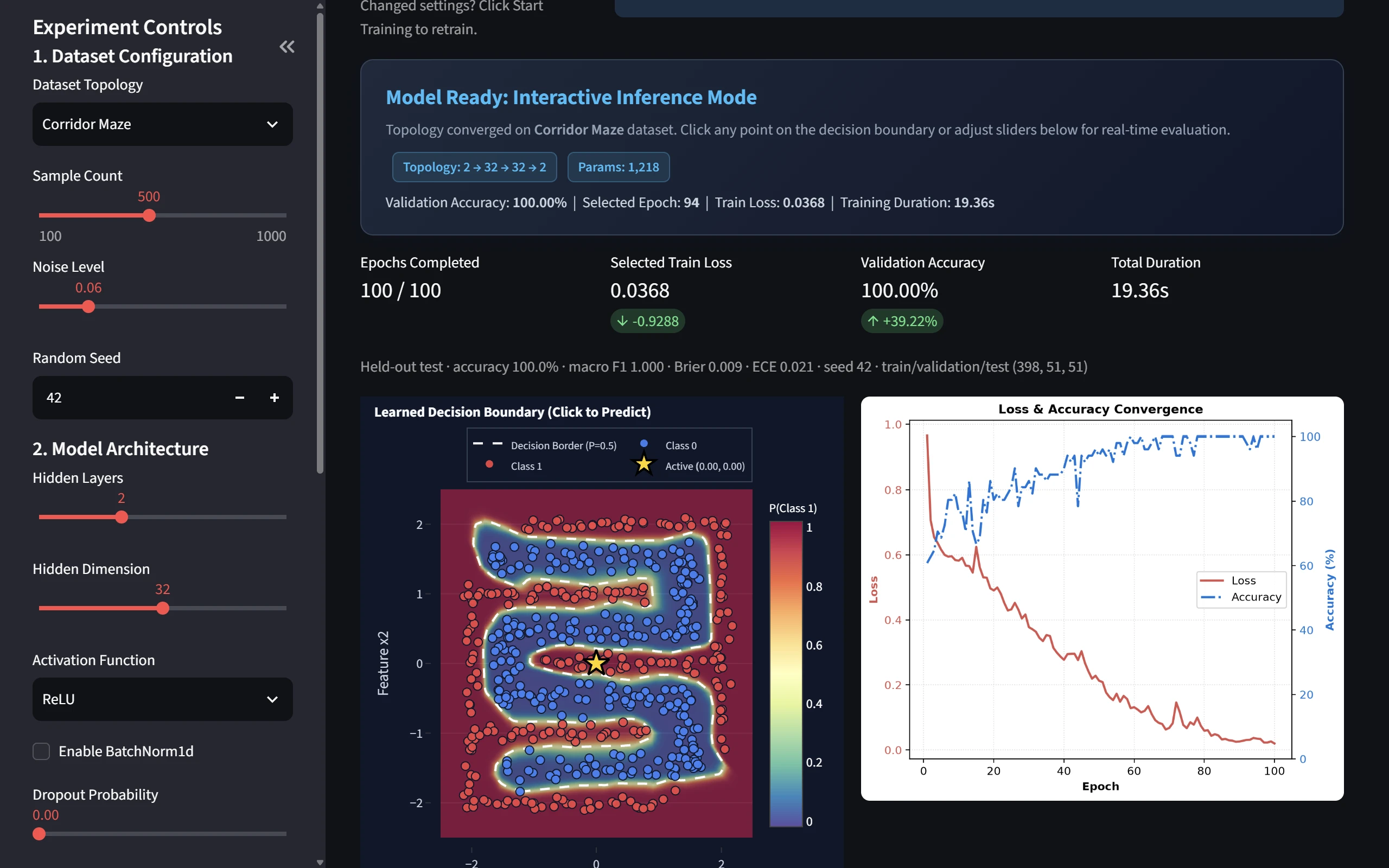Enable BatchNorm1d checkbox
The height and width of the screenshot is (868, 1389).
(41, 751)
